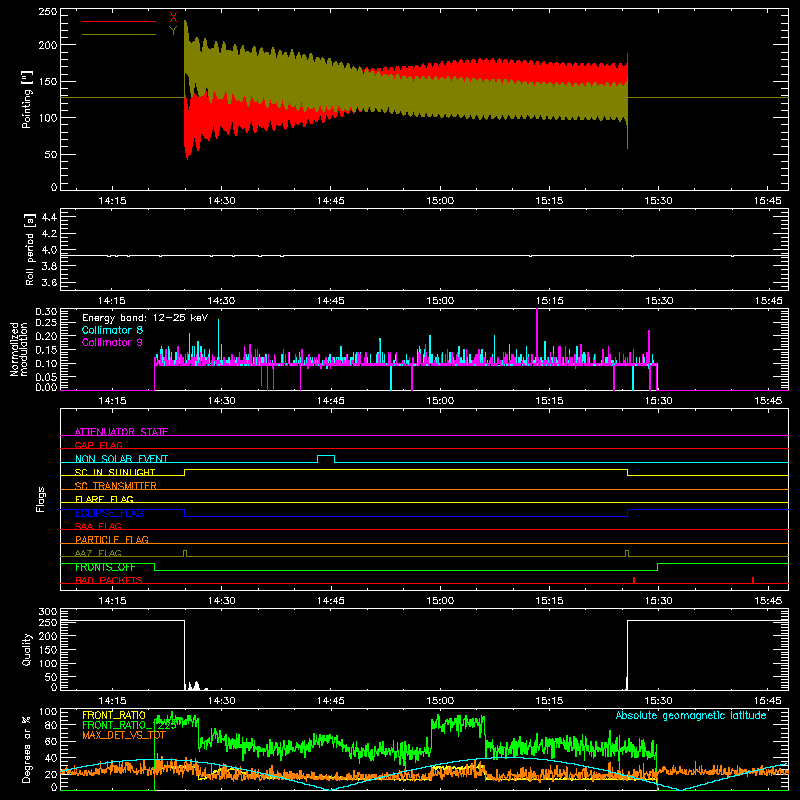The width and height of the screenshot is (800, 800).
Task: Select 'Energy band: 12-25 keV' annotation
Action: 145,318
